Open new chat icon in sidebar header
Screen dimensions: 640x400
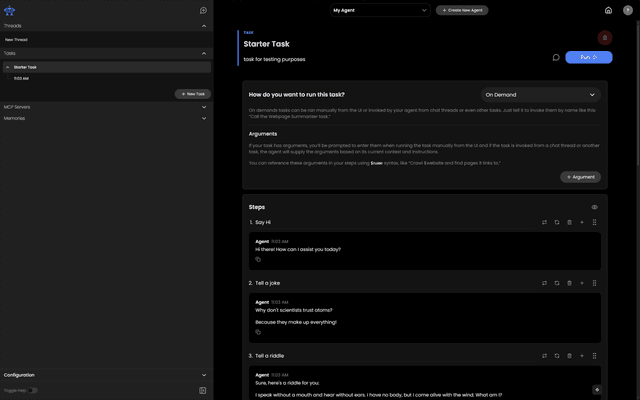(203, 10)
